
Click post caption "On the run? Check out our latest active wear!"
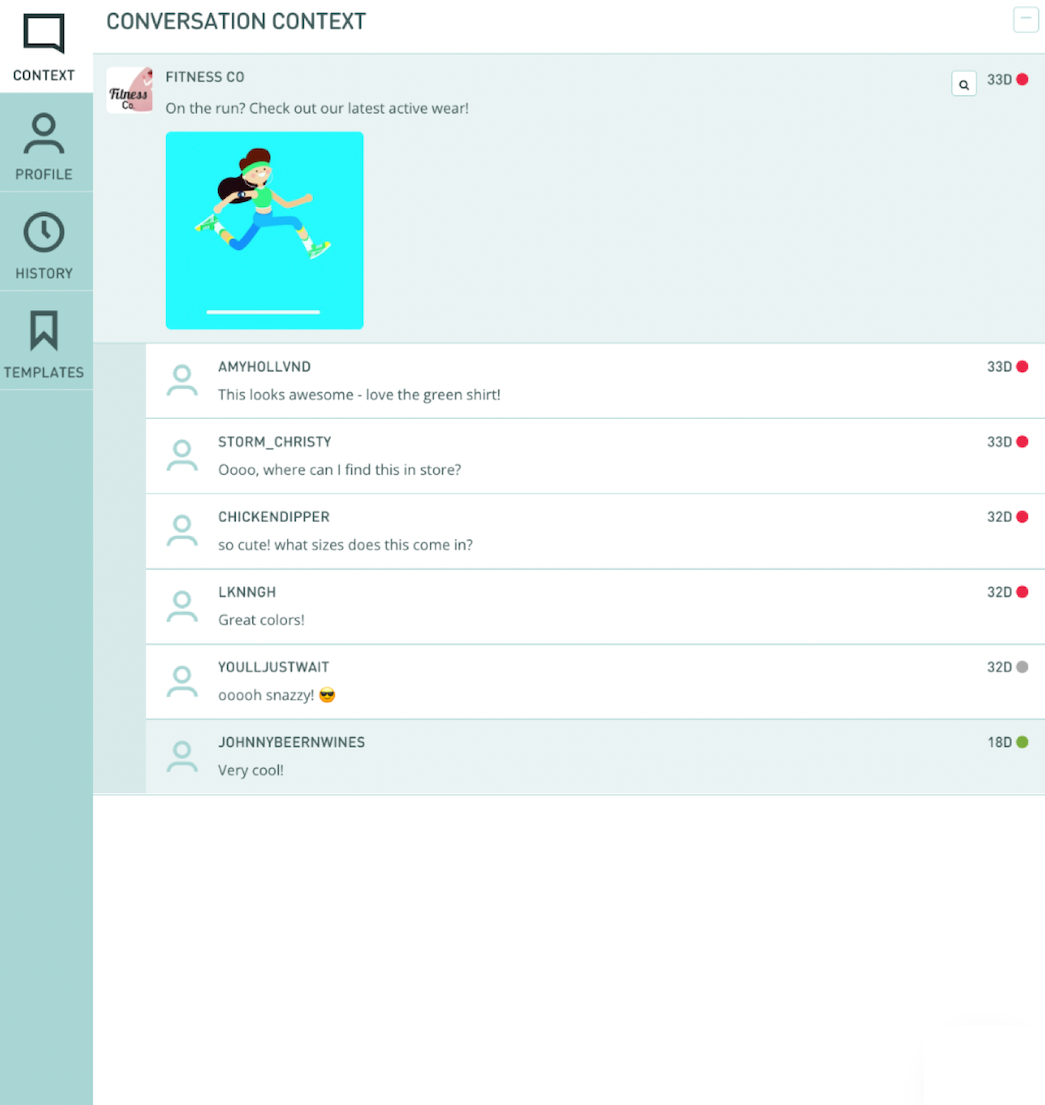(316, 109)
